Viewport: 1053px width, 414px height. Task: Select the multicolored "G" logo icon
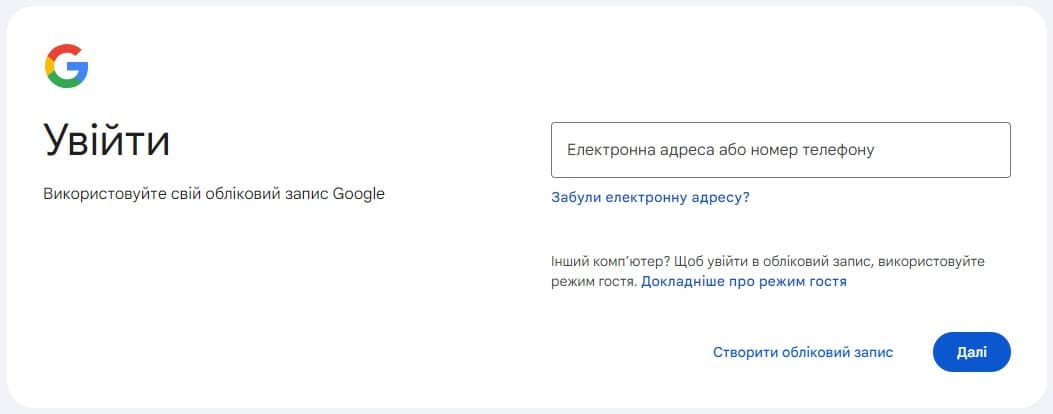(66, 66)
